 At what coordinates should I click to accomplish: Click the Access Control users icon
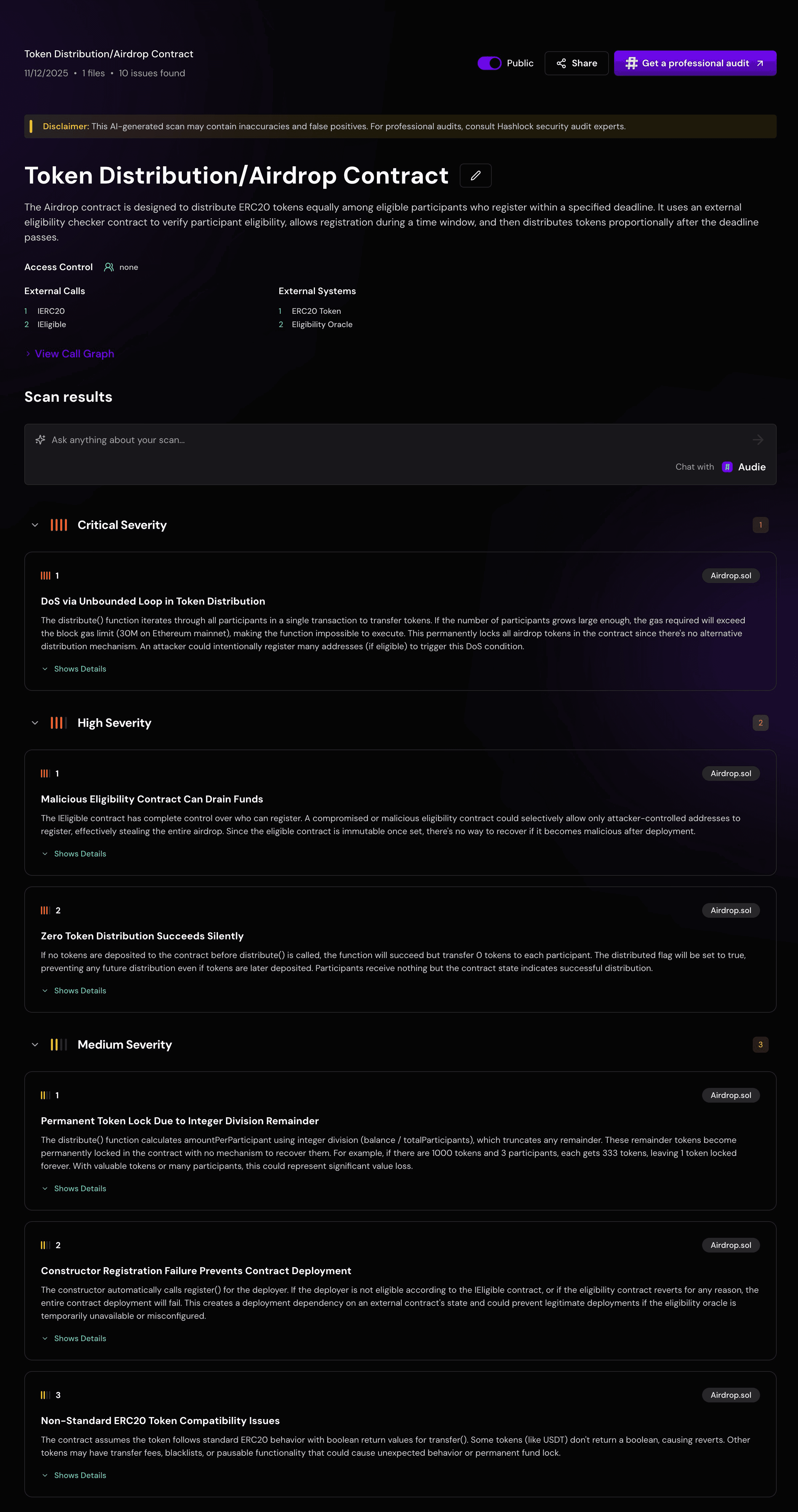(109, 267)
